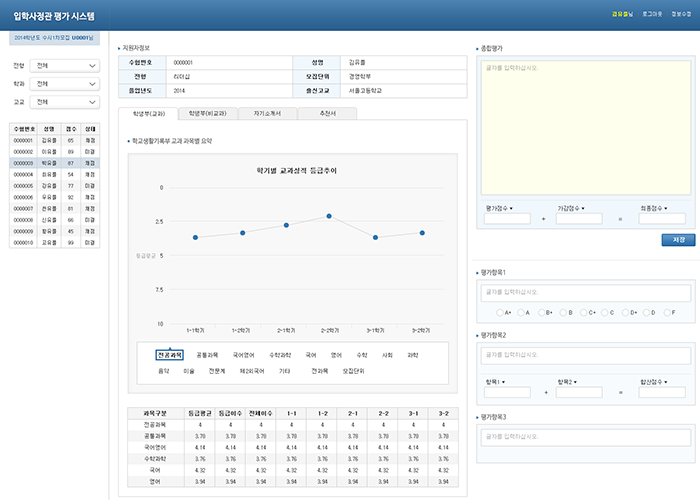Click the 수학과학 row label in grade table
The image size is (700, 500).
[x=155, y=459]
